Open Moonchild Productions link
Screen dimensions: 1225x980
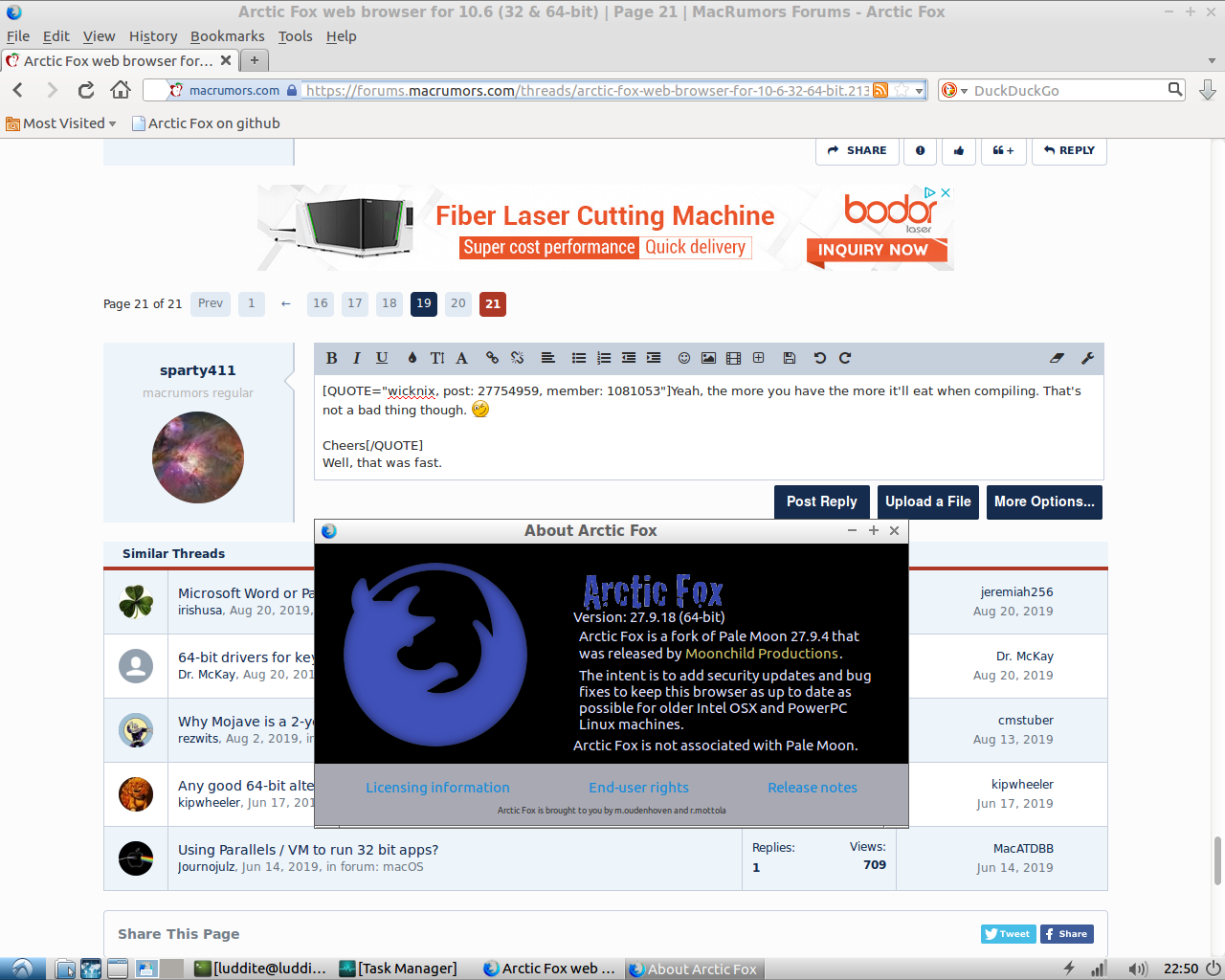point(762,654)
